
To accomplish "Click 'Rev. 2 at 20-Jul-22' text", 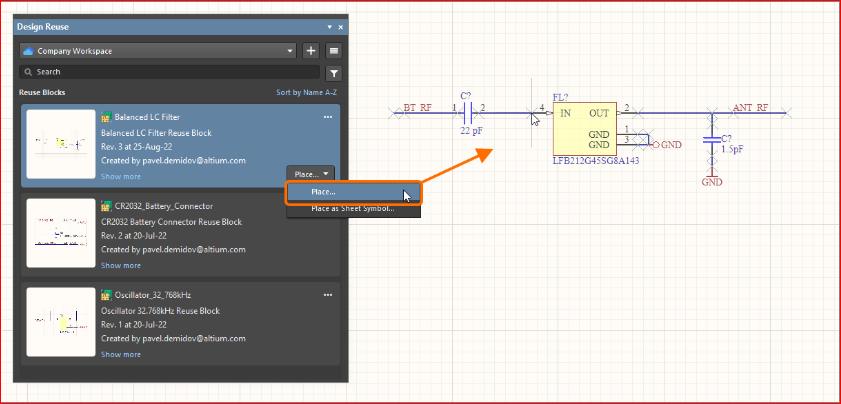I will click(x=134, y=236).
